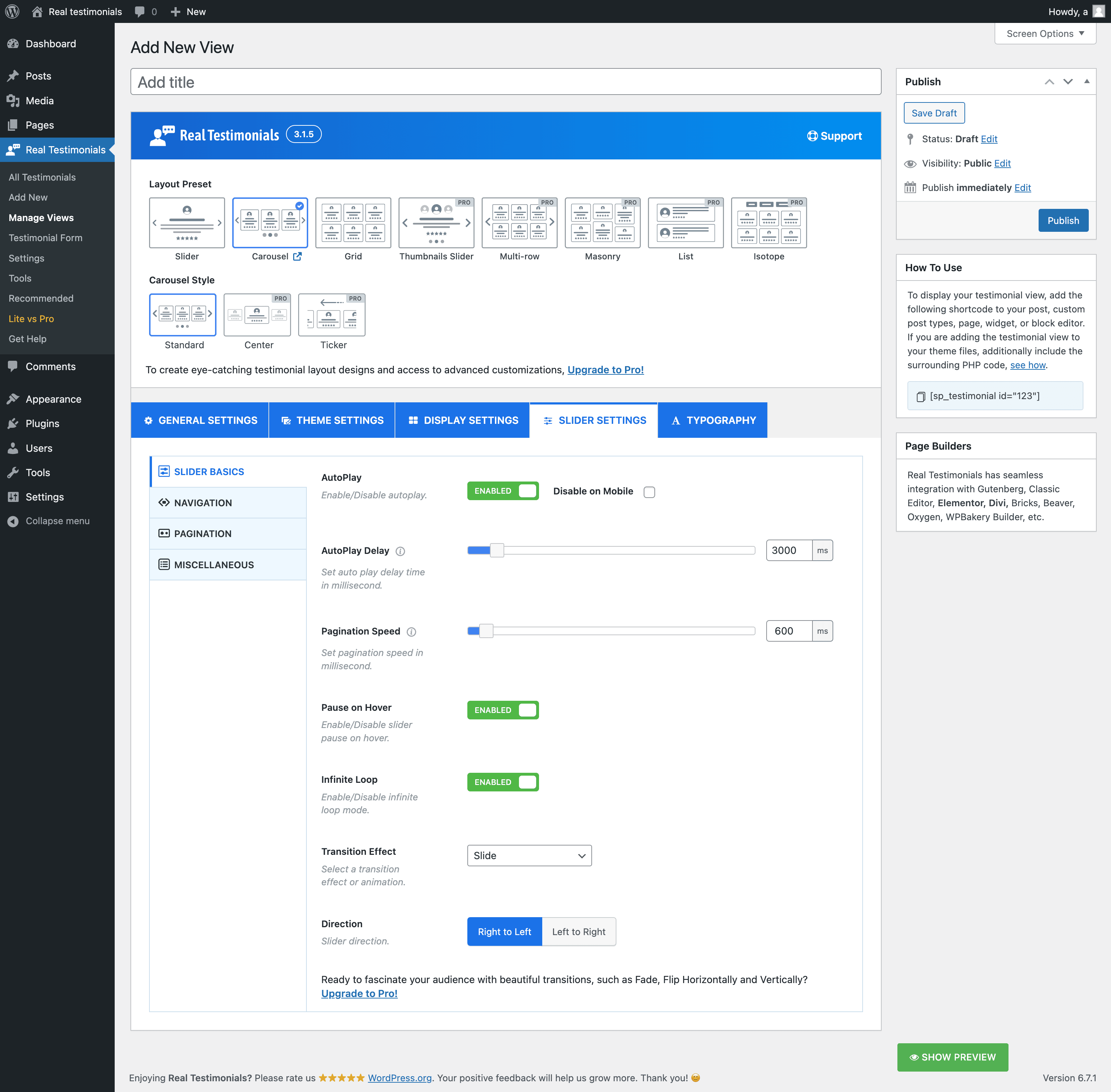Copy the sp_testimonial shortcode icon

point(920,396)
